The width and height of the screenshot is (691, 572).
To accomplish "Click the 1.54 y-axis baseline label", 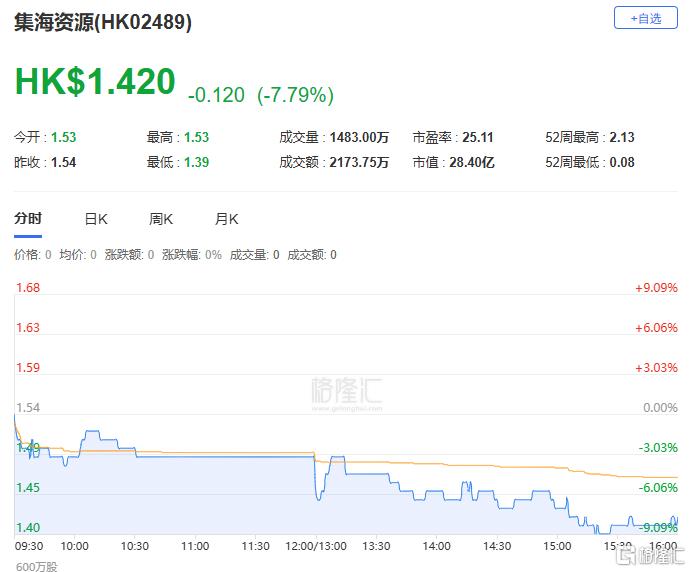I will 28,408.
